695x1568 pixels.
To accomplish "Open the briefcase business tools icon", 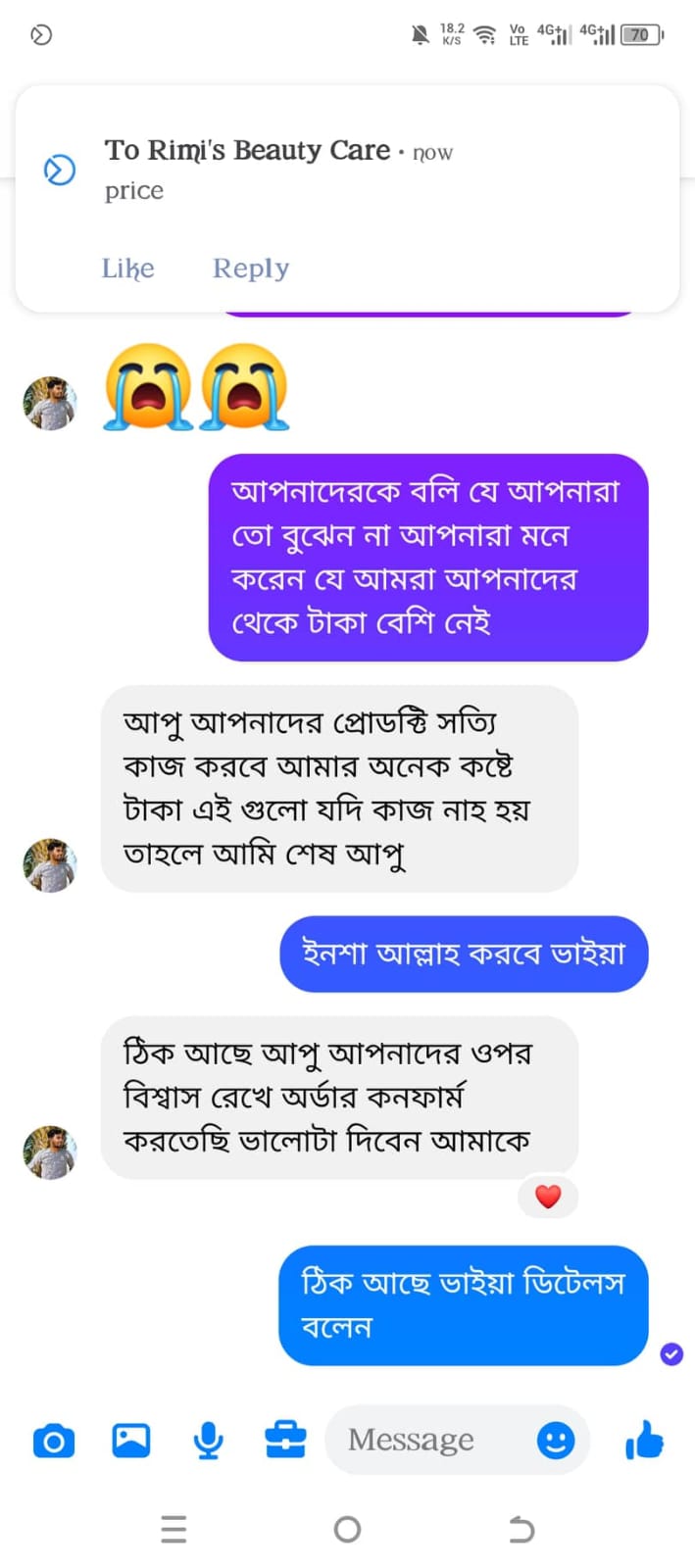I will [285, 1441].
